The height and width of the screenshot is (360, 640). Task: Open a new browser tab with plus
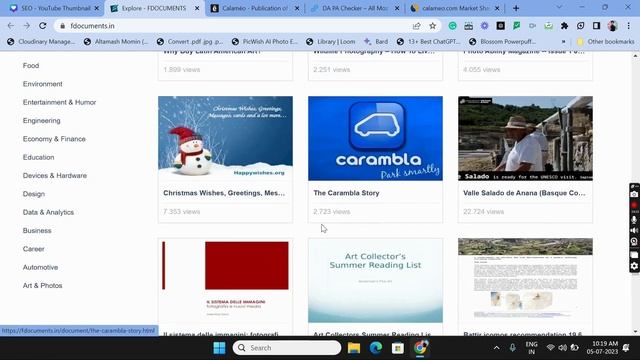[516, 8]
